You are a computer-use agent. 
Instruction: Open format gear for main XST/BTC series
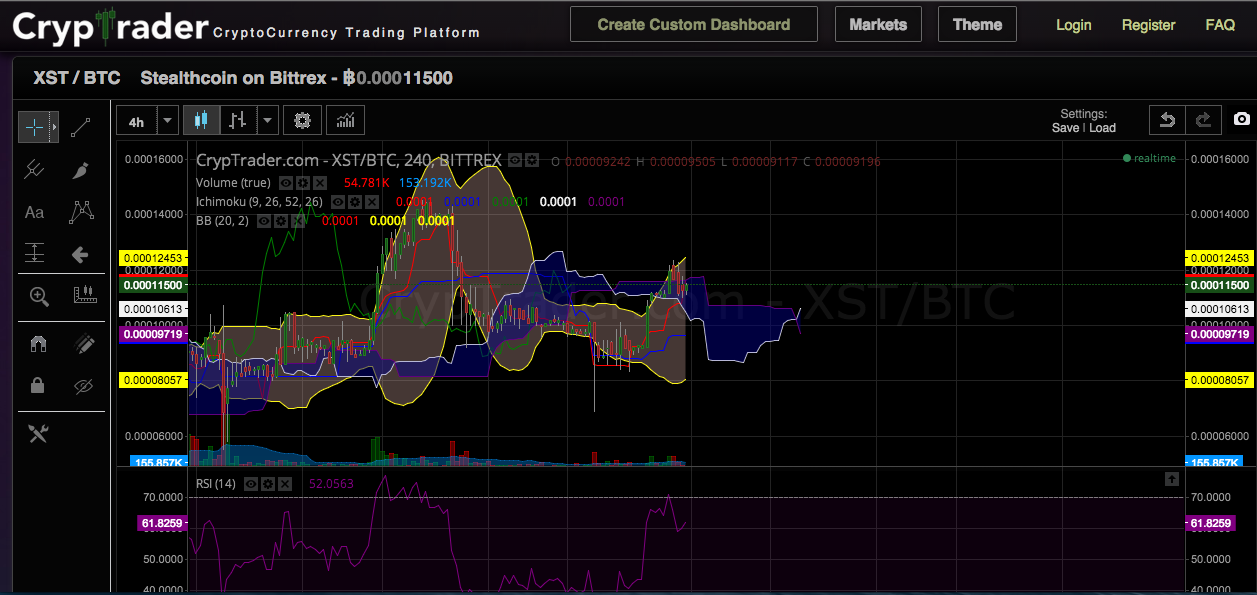click(x=532, y=160)
